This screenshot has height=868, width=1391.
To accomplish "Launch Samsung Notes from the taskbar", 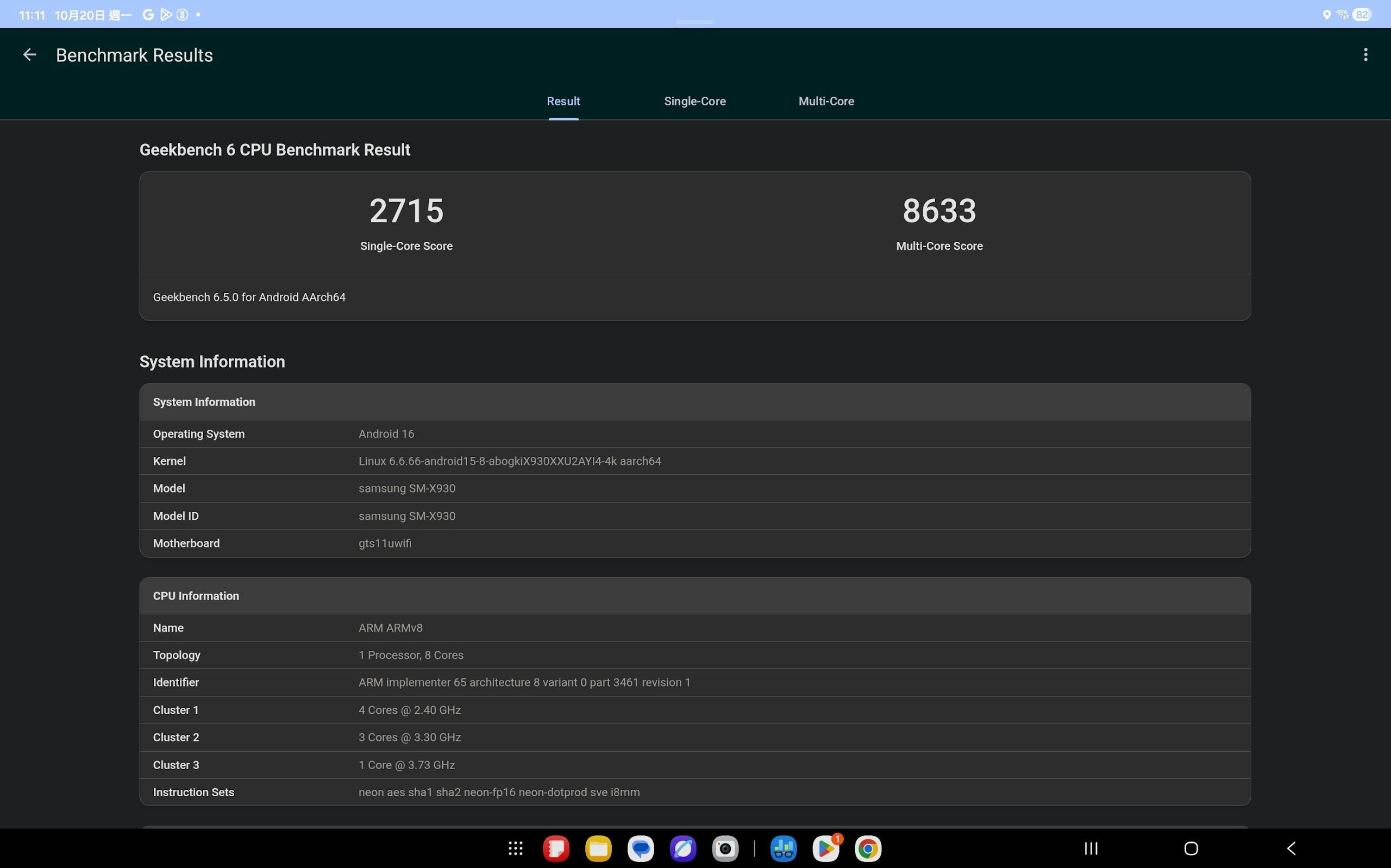I will [x=556, y=848].
